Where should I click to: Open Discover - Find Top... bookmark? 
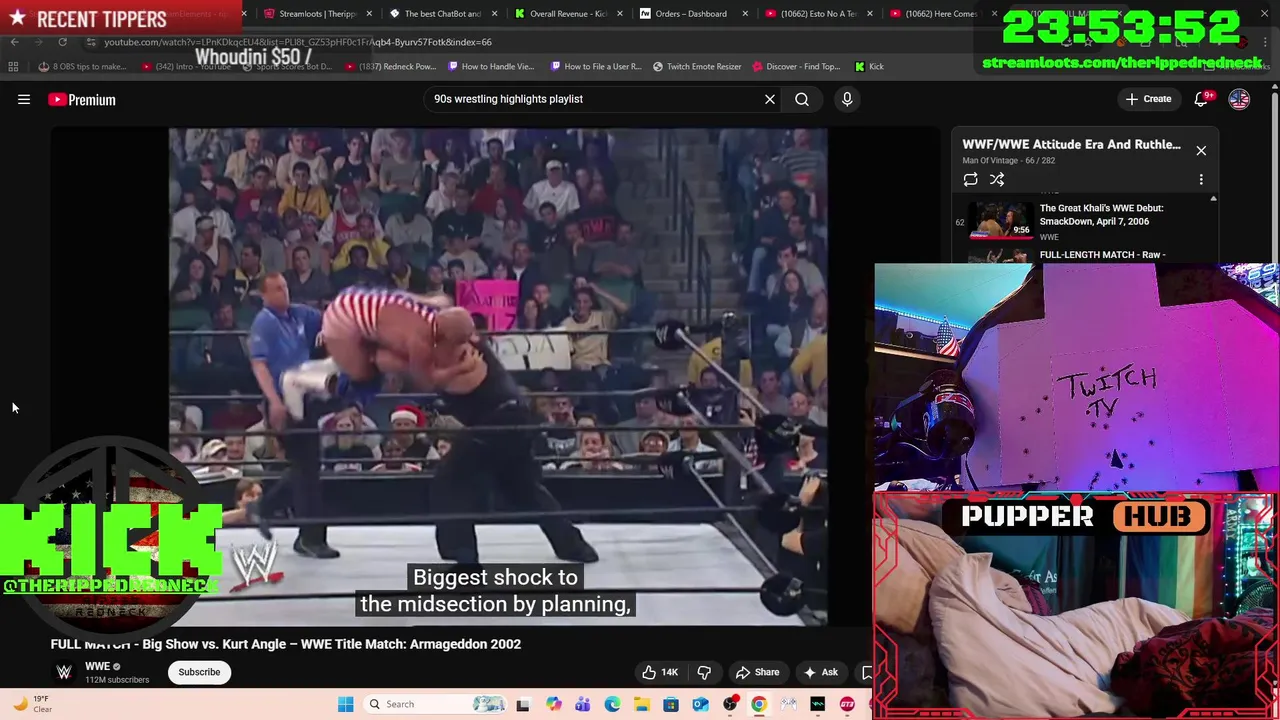pyautogui.click(x=796, y=66)
